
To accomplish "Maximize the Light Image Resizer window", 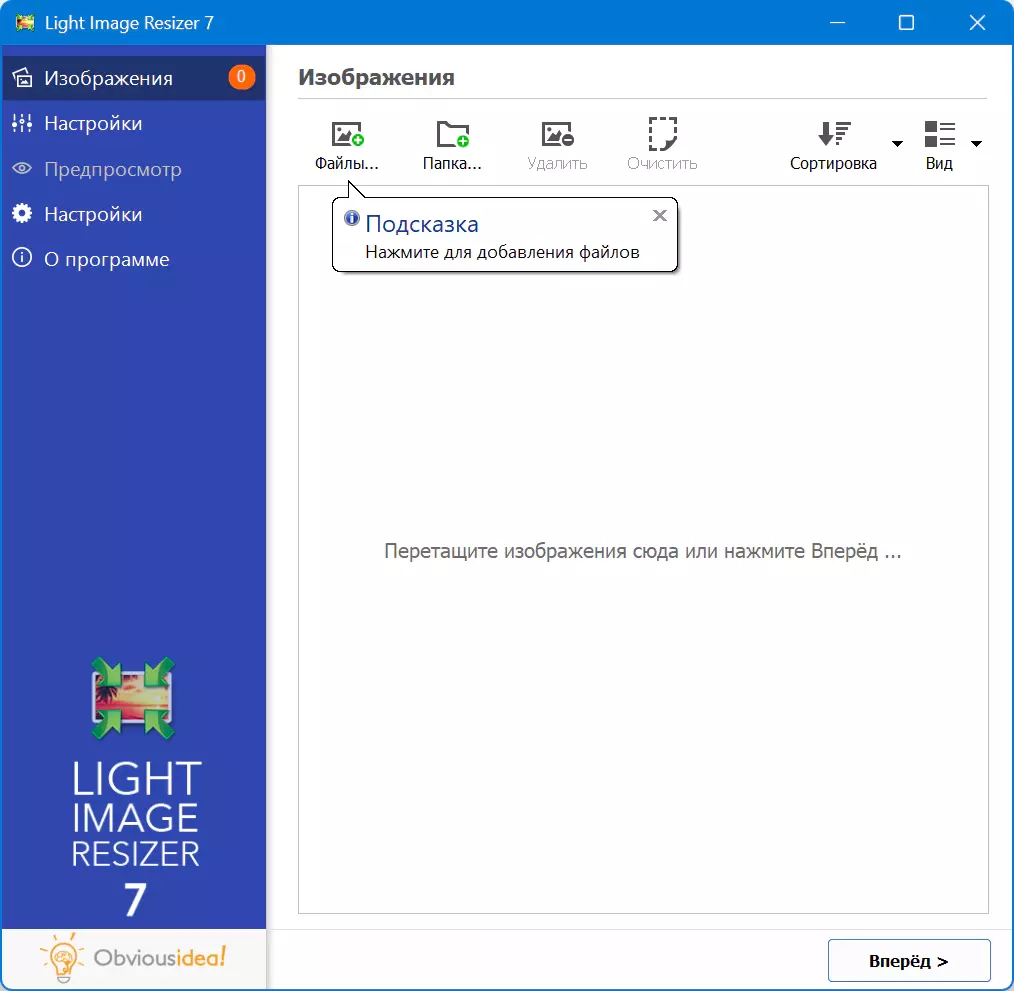I will (907, 23).
